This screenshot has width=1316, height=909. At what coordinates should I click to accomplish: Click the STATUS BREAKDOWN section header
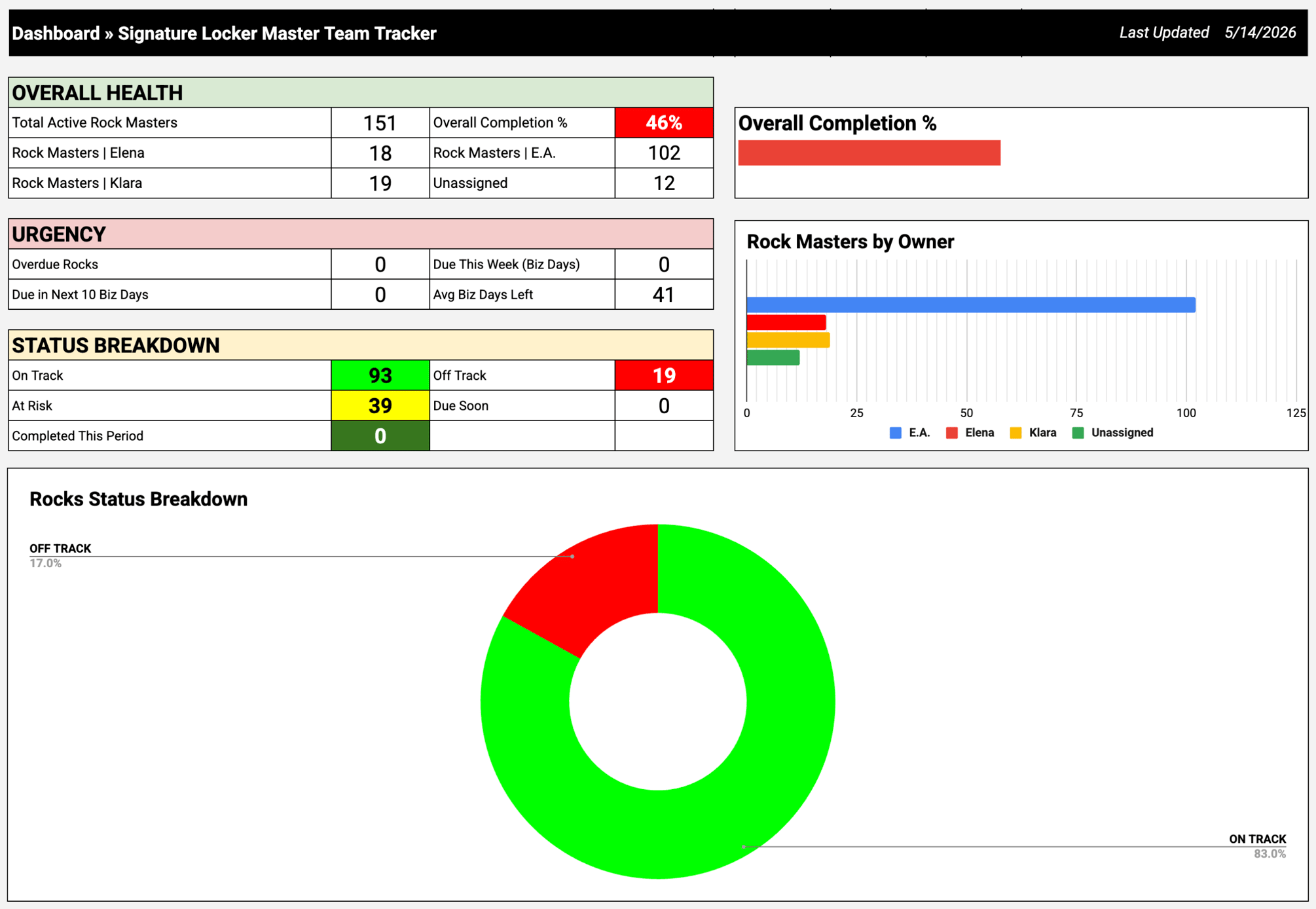click(361, 345)
